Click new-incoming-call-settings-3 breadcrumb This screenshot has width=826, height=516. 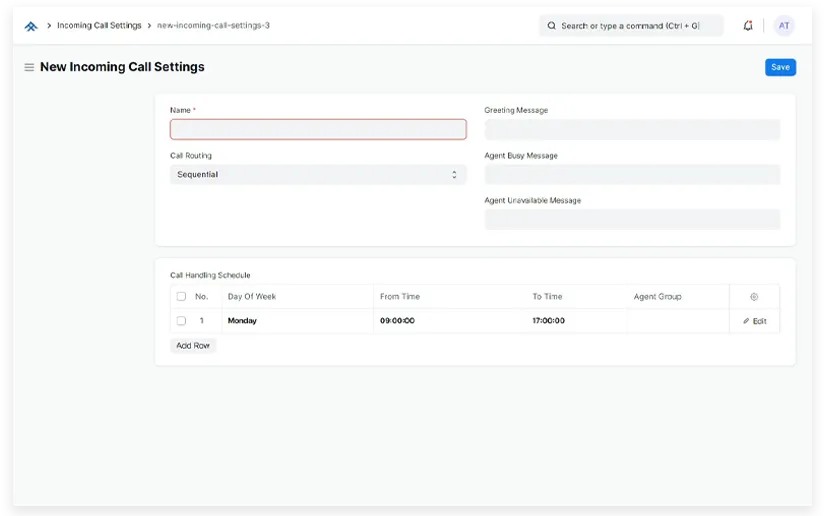(x=213, y=26)
